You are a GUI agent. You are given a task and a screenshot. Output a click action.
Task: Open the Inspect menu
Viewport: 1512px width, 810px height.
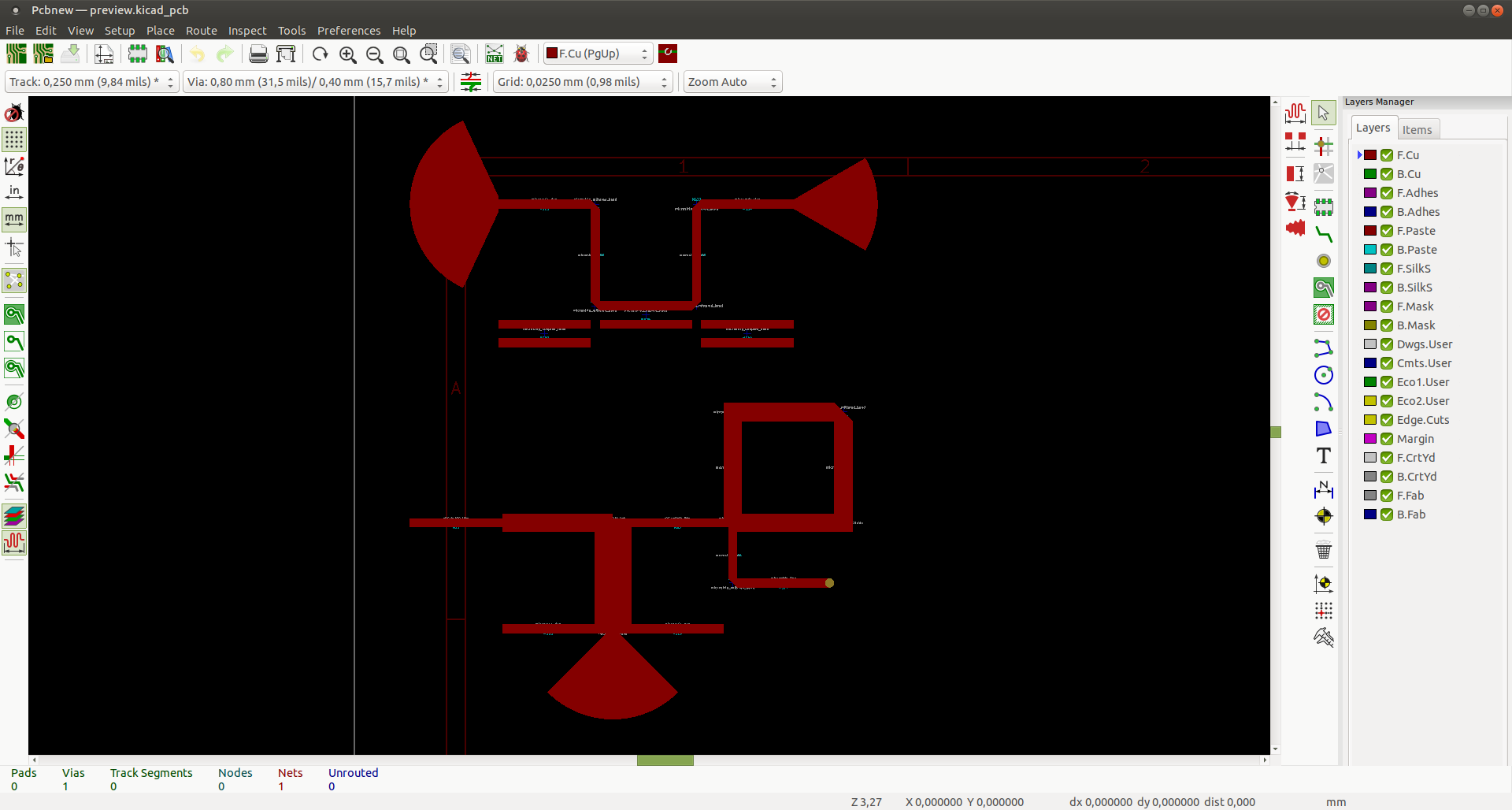[247, 31]
